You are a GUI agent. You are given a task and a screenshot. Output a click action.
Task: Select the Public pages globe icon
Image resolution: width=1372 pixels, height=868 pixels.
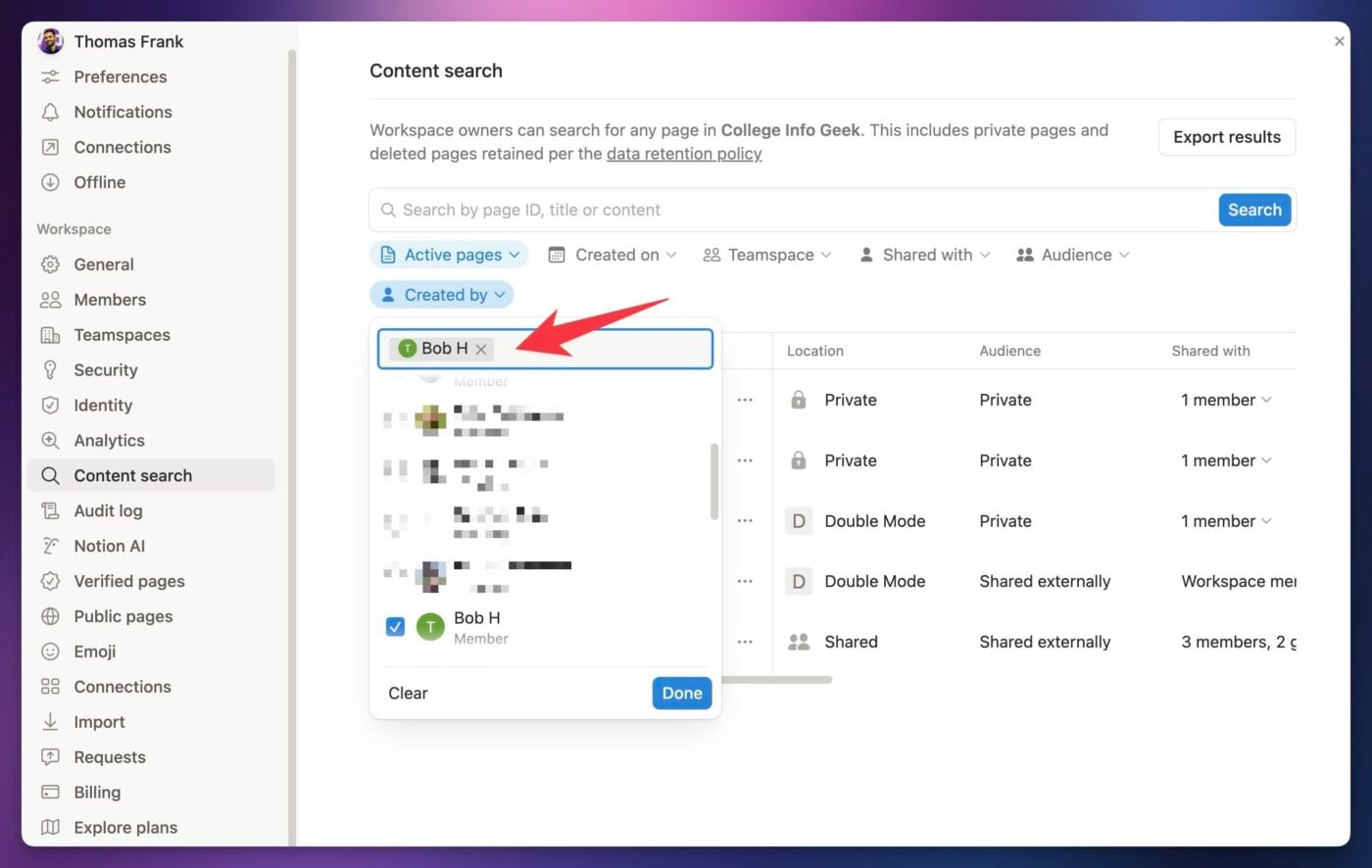(x=51, y=616)
